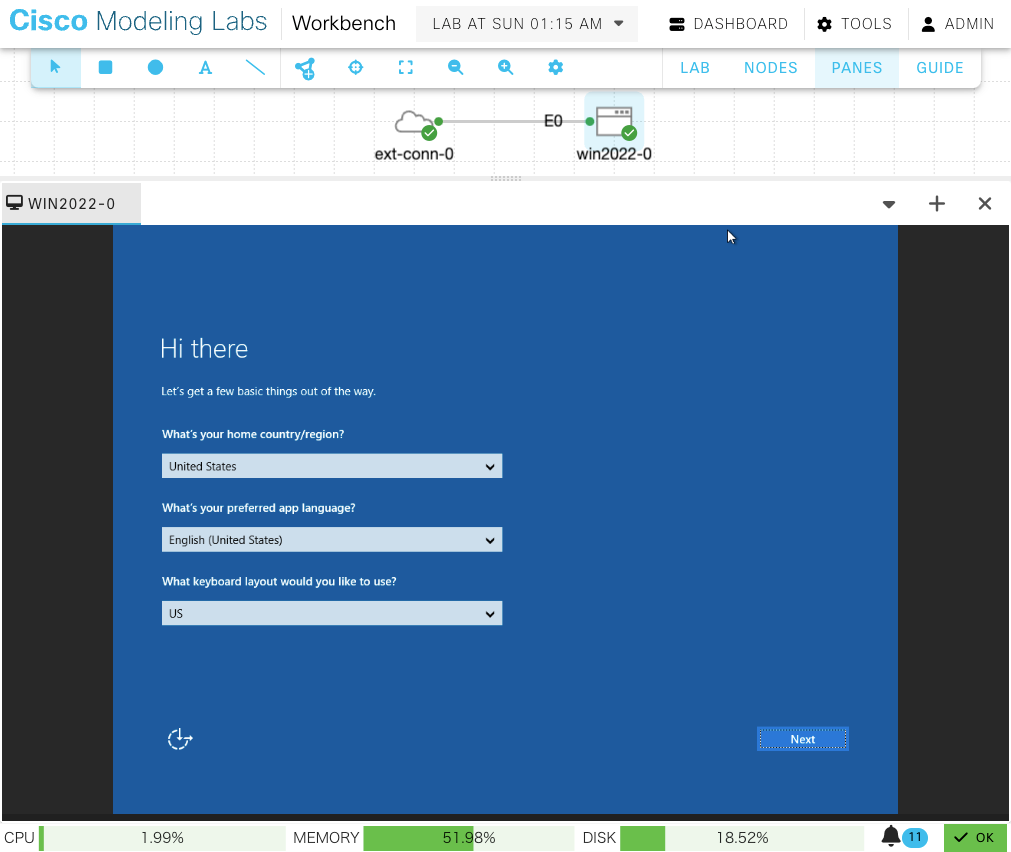Open the TOOLS menu
The height and width of the screenshot is (852, 1011).
855,24
